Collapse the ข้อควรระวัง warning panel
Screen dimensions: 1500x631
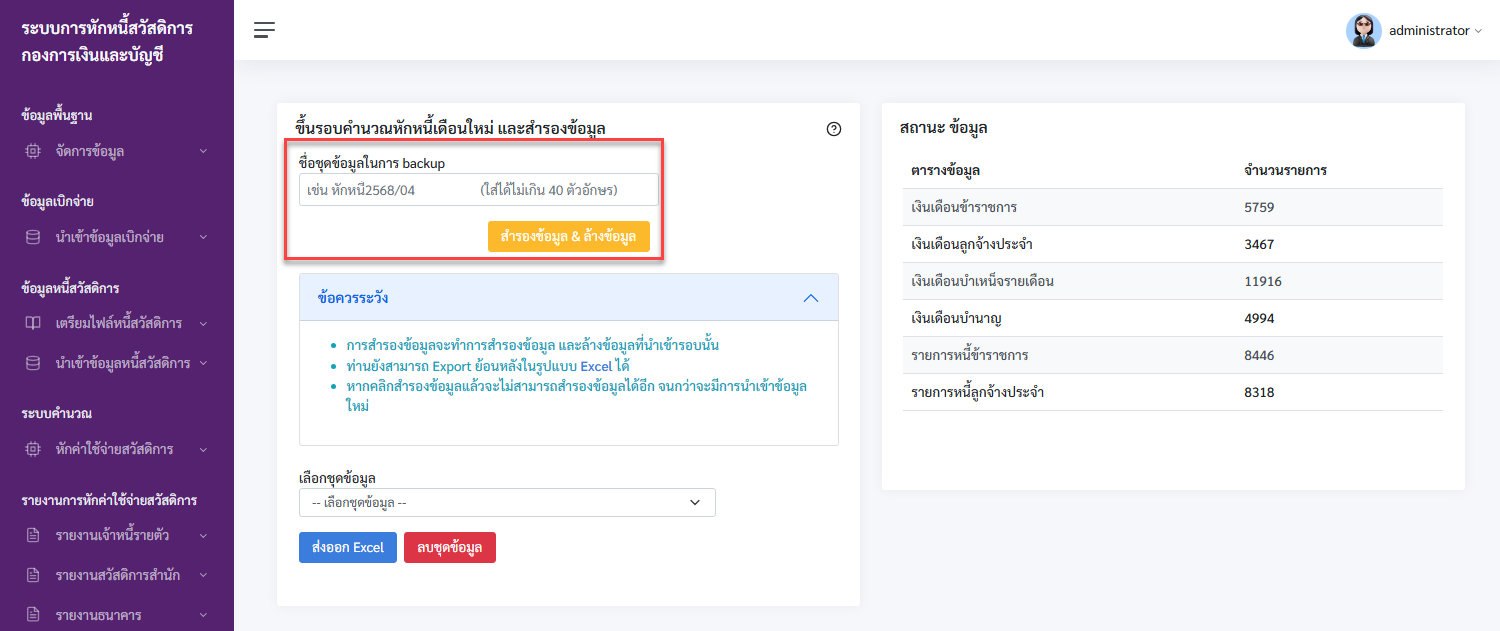pos(811,298)
